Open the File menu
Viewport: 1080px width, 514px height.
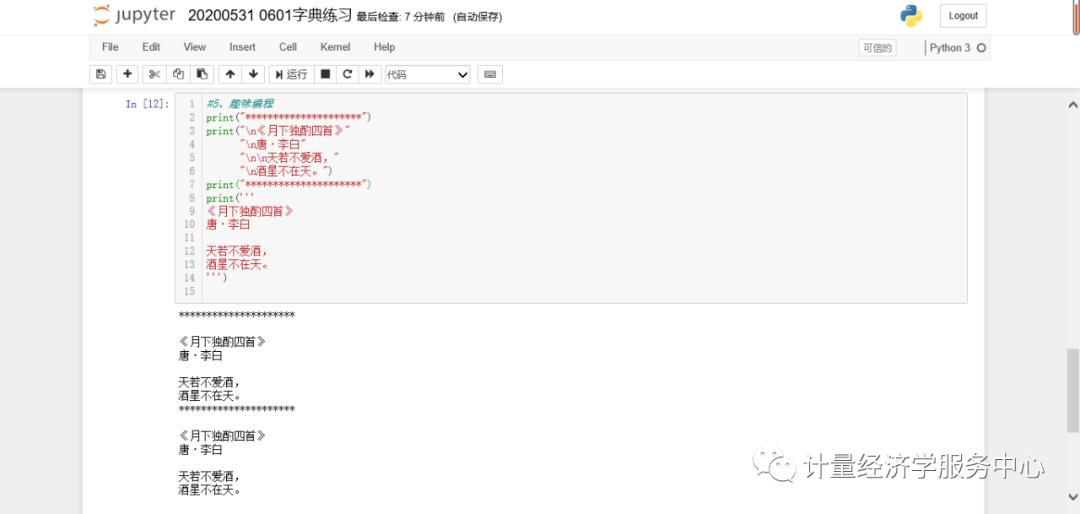[110, 48]
